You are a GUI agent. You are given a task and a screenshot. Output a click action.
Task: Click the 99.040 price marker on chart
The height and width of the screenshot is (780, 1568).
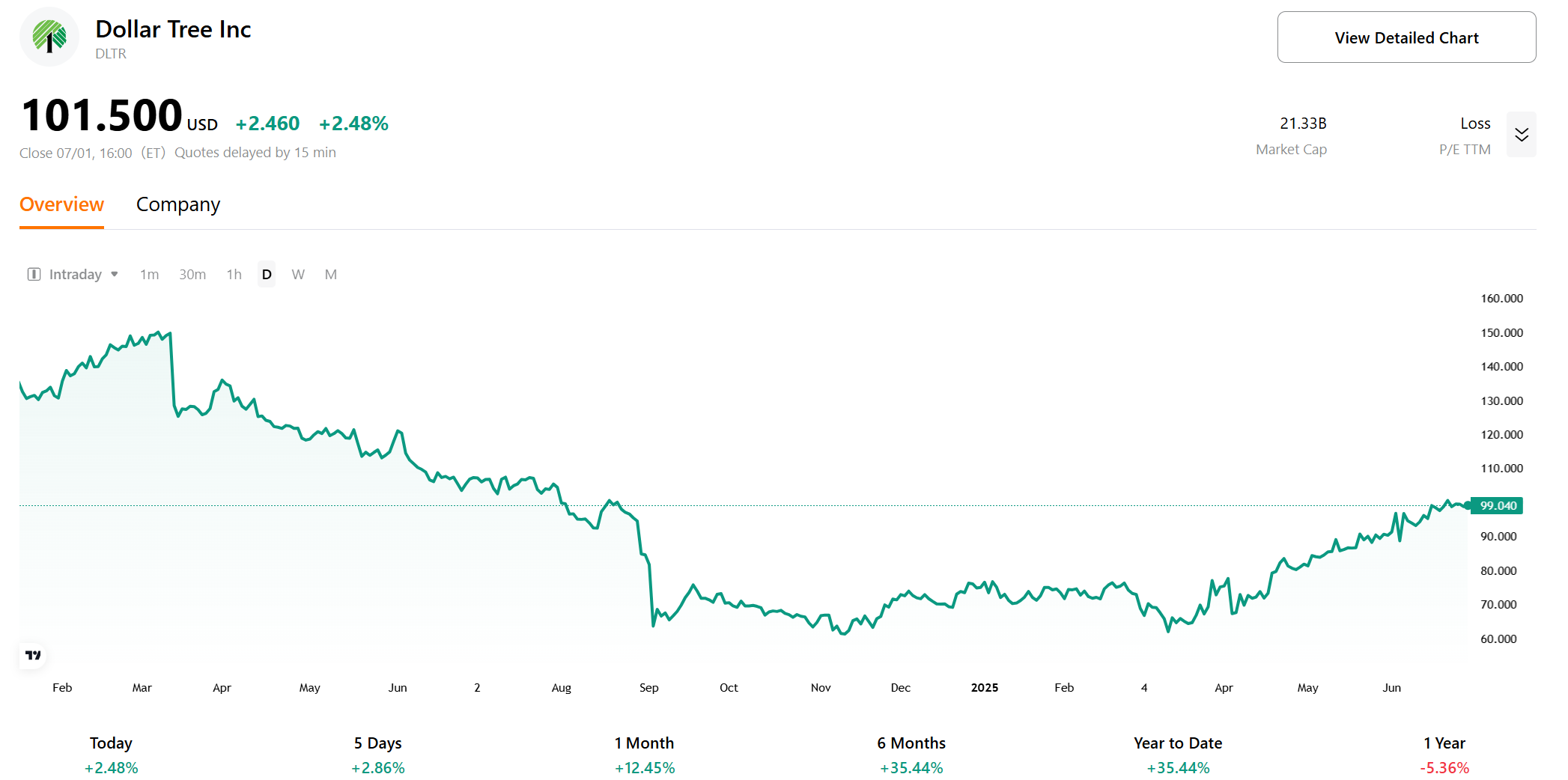(1496, 505)
